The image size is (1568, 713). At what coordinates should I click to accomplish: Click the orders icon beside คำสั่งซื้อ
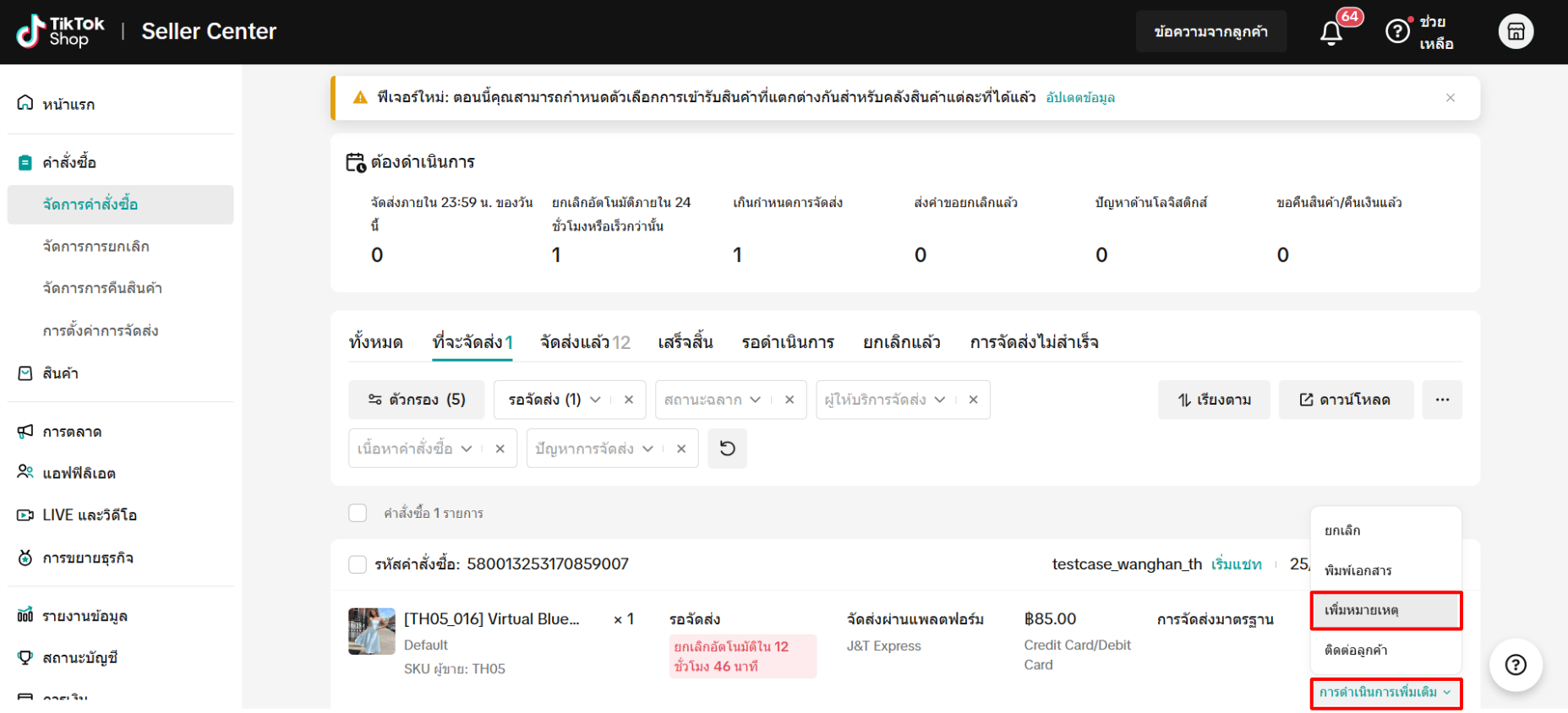click(25, 162)
